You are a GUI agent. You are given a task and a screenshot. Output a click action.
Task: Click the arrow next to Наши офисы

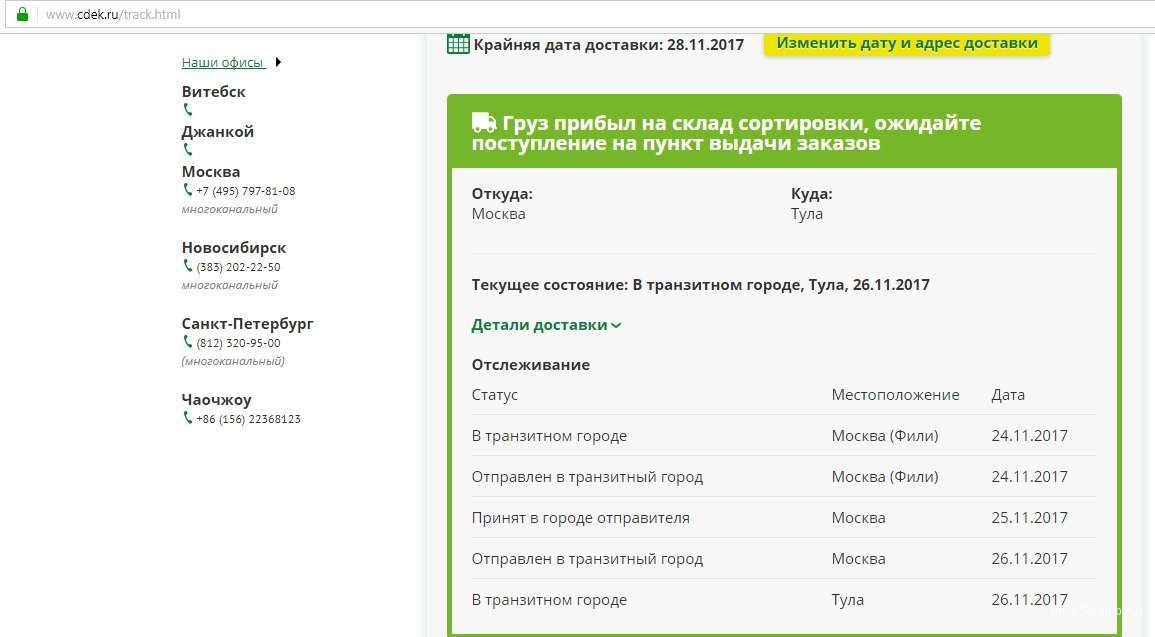tap(278, 62)
